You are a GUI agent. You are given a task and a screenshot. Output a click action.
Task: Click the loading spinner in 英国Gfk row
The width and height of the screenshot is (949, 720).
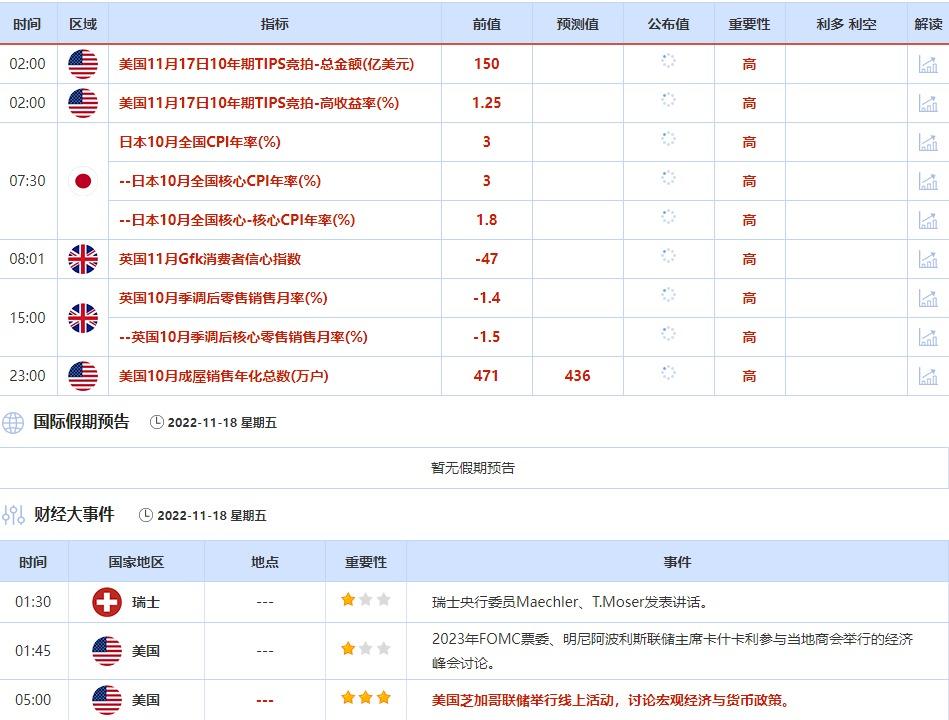pos(668,258)
